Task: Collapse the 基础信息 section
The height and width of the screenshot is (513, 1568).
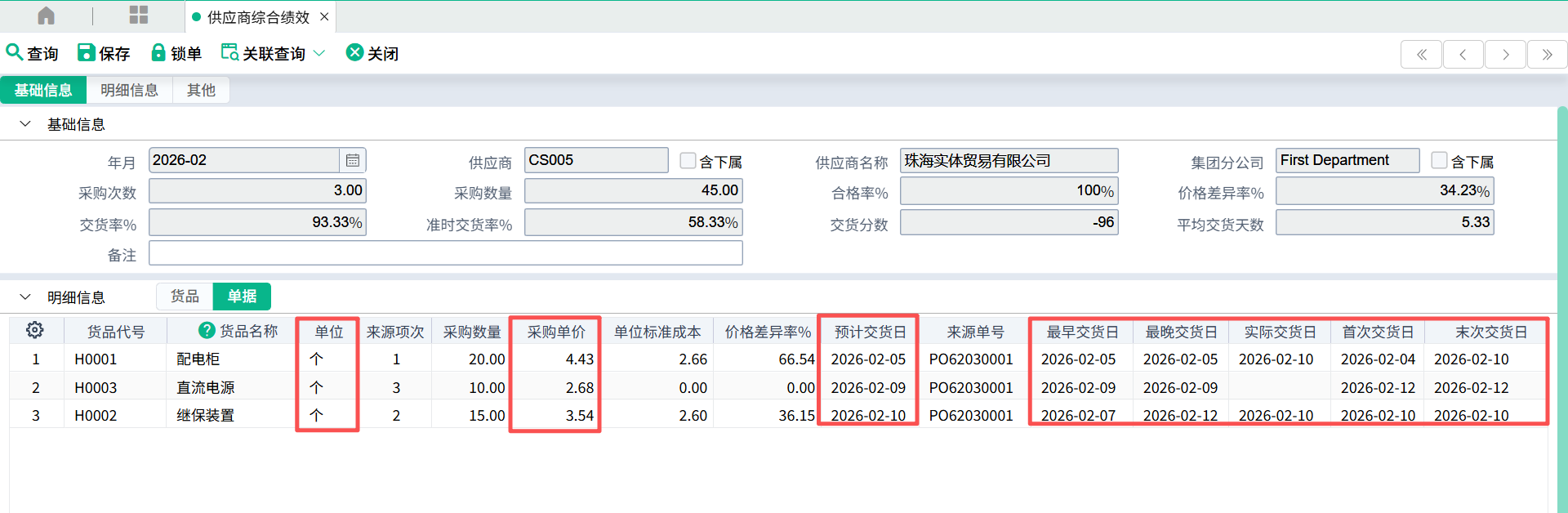Action: (x=25, y=124)
